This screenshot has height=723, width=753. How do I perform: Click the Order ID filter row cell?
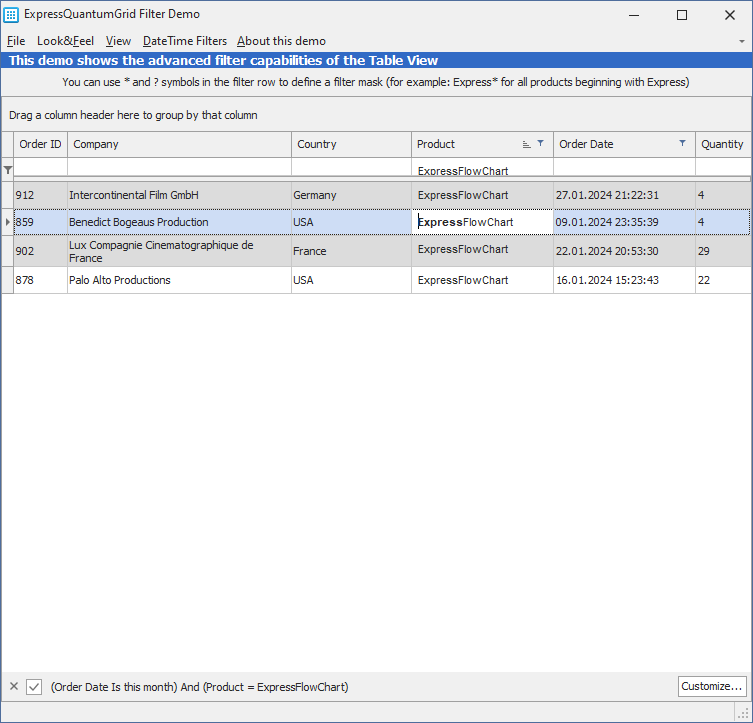pos(40,168)
